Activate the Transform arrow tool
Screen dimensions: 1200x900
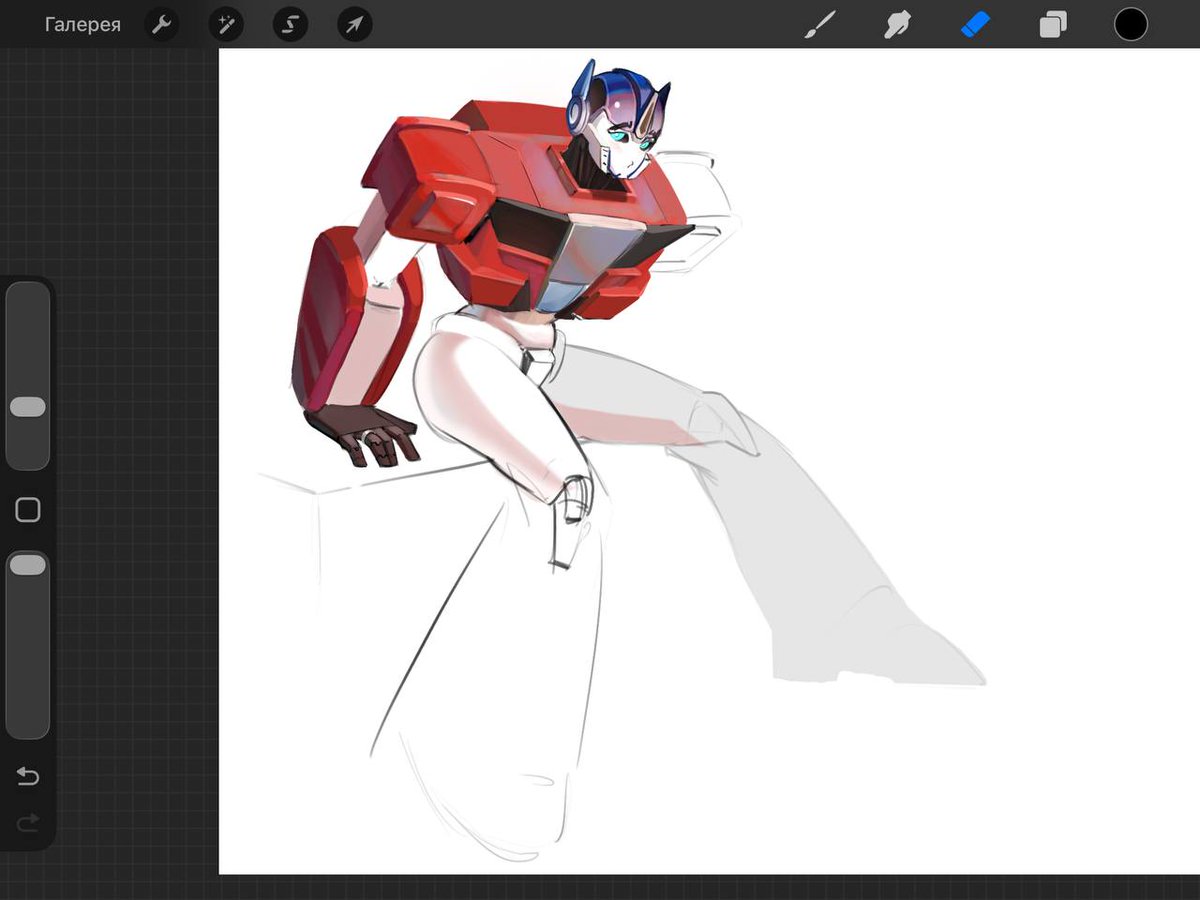pyautogui.click(x=354, y=25)
